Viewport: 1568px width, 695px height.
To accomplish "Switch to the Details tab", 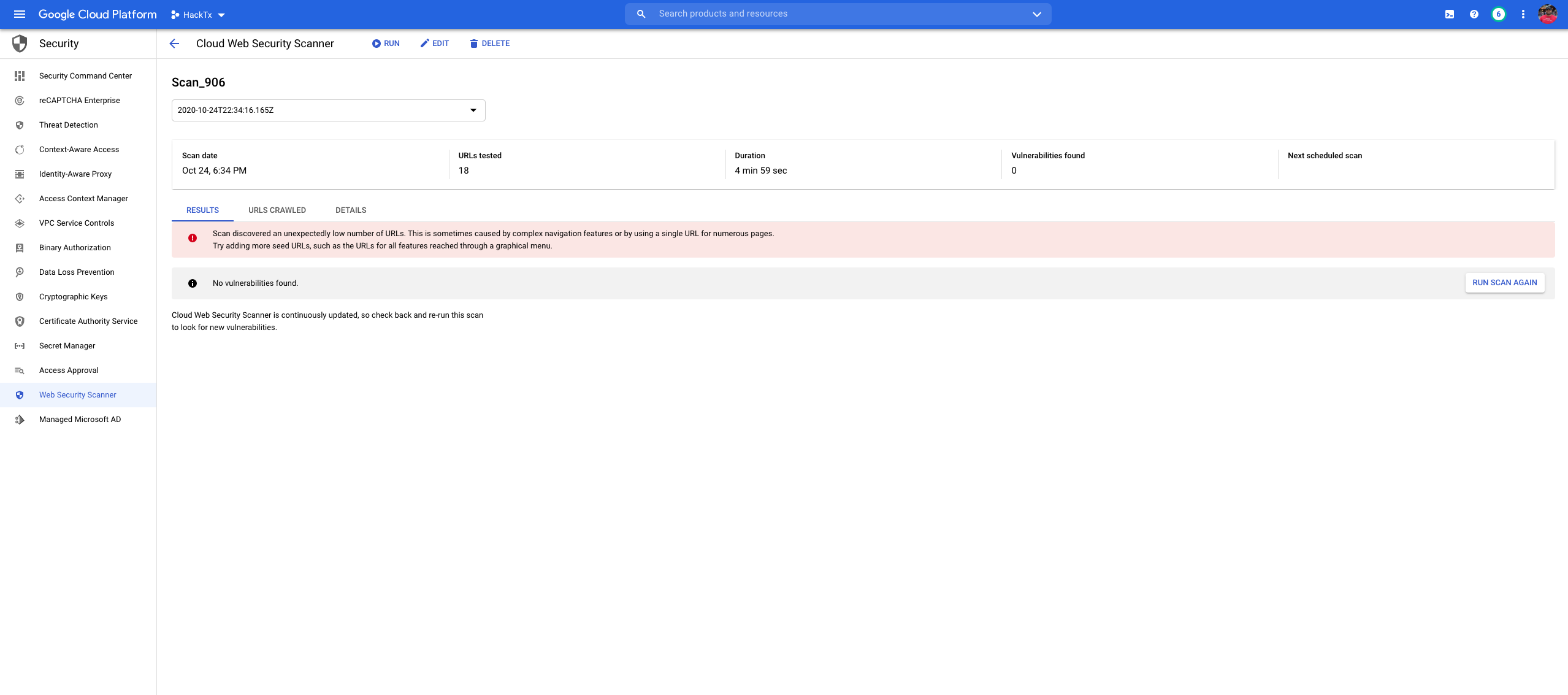I will pyautogui.click(x=351, y=210).
